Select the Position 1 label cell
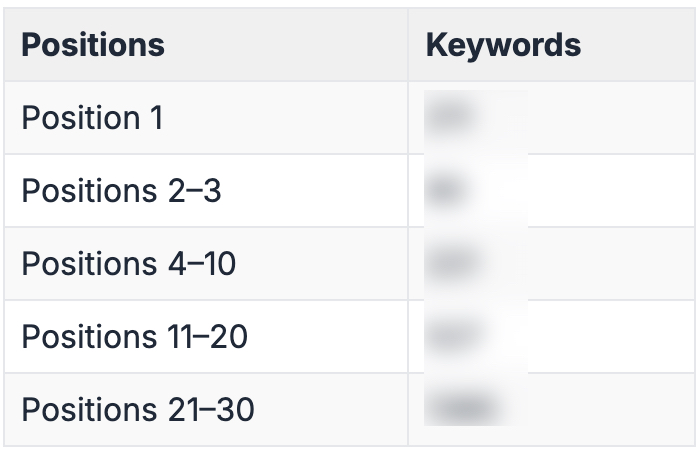The width and height of the screenshot is (700, 452). 92,118
